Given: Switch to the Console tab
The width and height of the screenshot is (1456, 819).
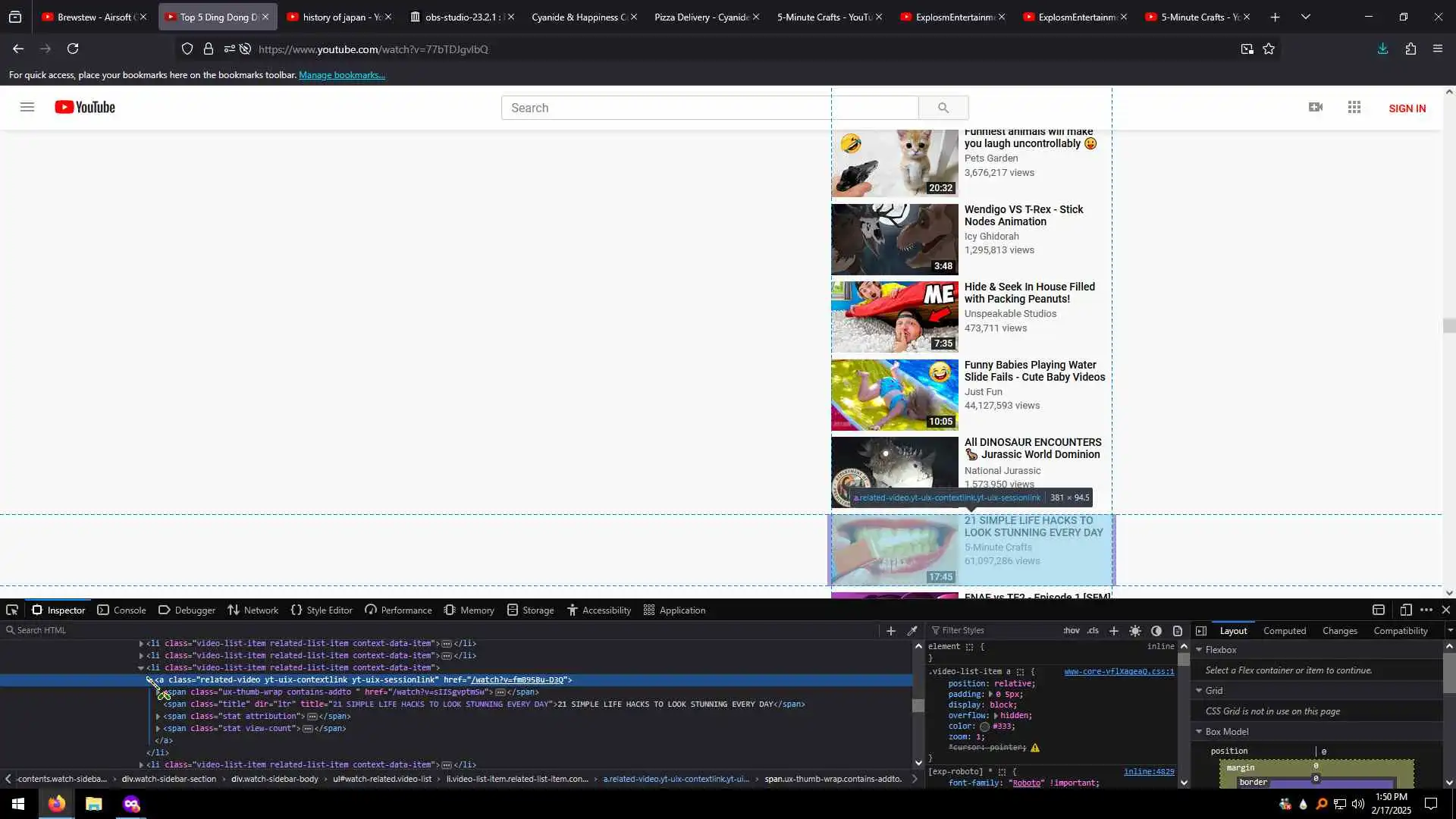Looking at the screenshot, I should [x=121, y=610].
